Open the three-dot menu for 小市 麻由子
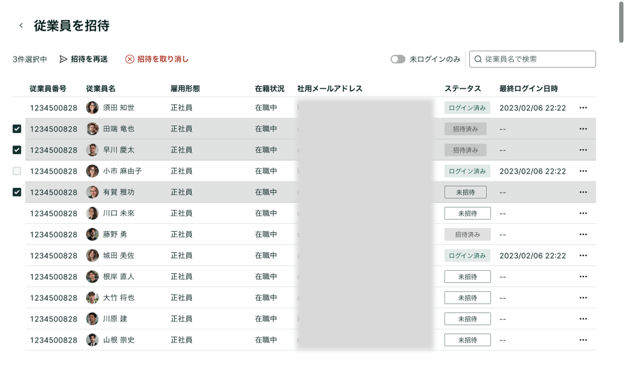Screen dimensions: 625x380 click(x=583, y=171)
